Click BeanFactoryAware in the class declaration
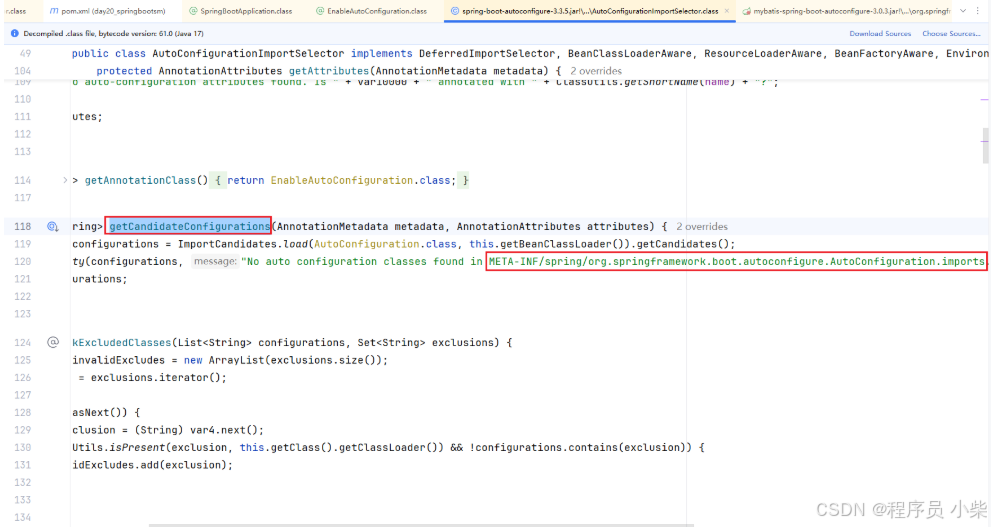 pyautogui.click(x=884, y=54)
